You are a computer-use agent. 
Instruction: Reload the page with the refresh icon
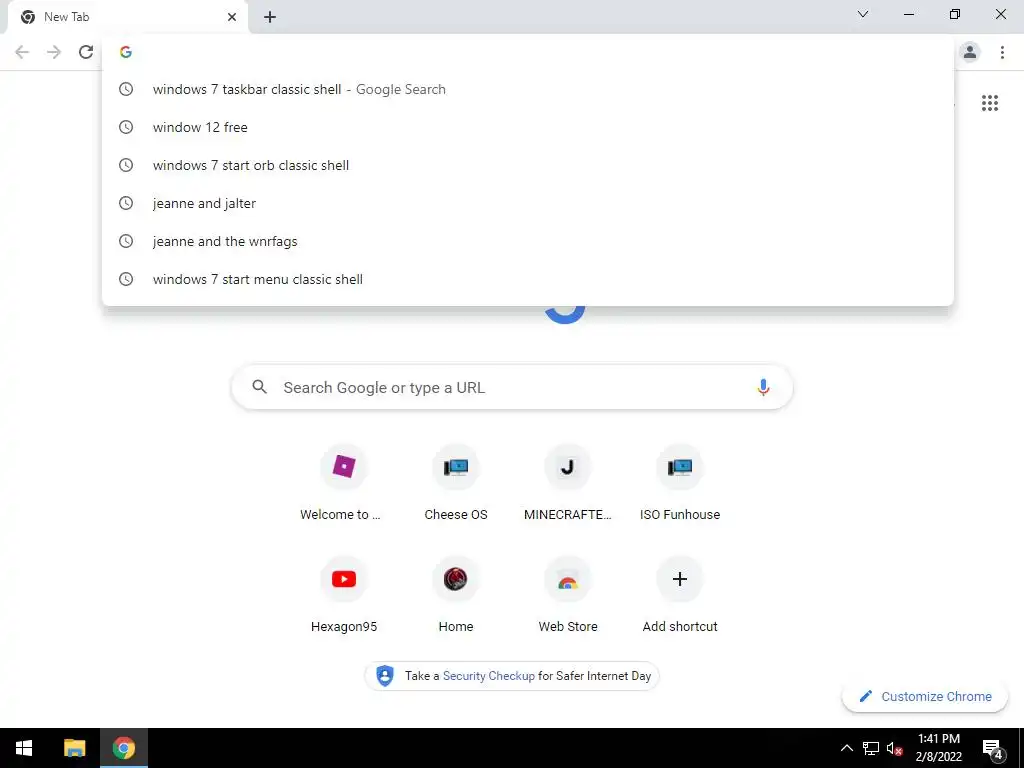(86, 52)
